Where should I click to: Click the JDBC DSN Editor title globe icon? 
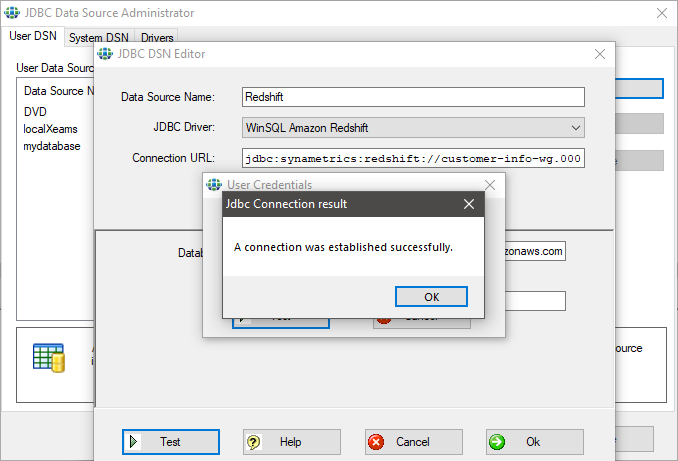click(105, 54)
